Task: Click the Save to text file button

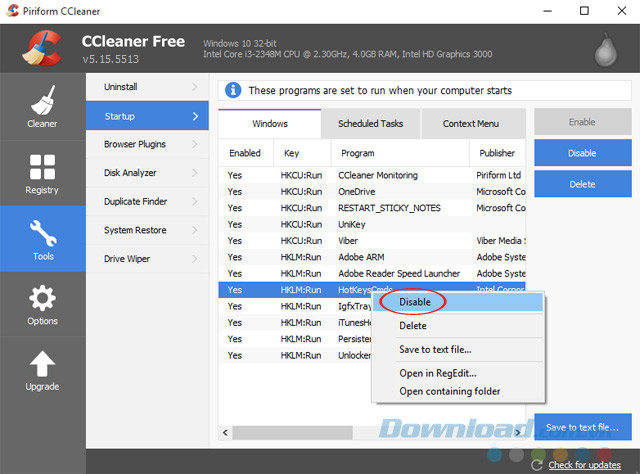Action: click(x=582, y=427)
